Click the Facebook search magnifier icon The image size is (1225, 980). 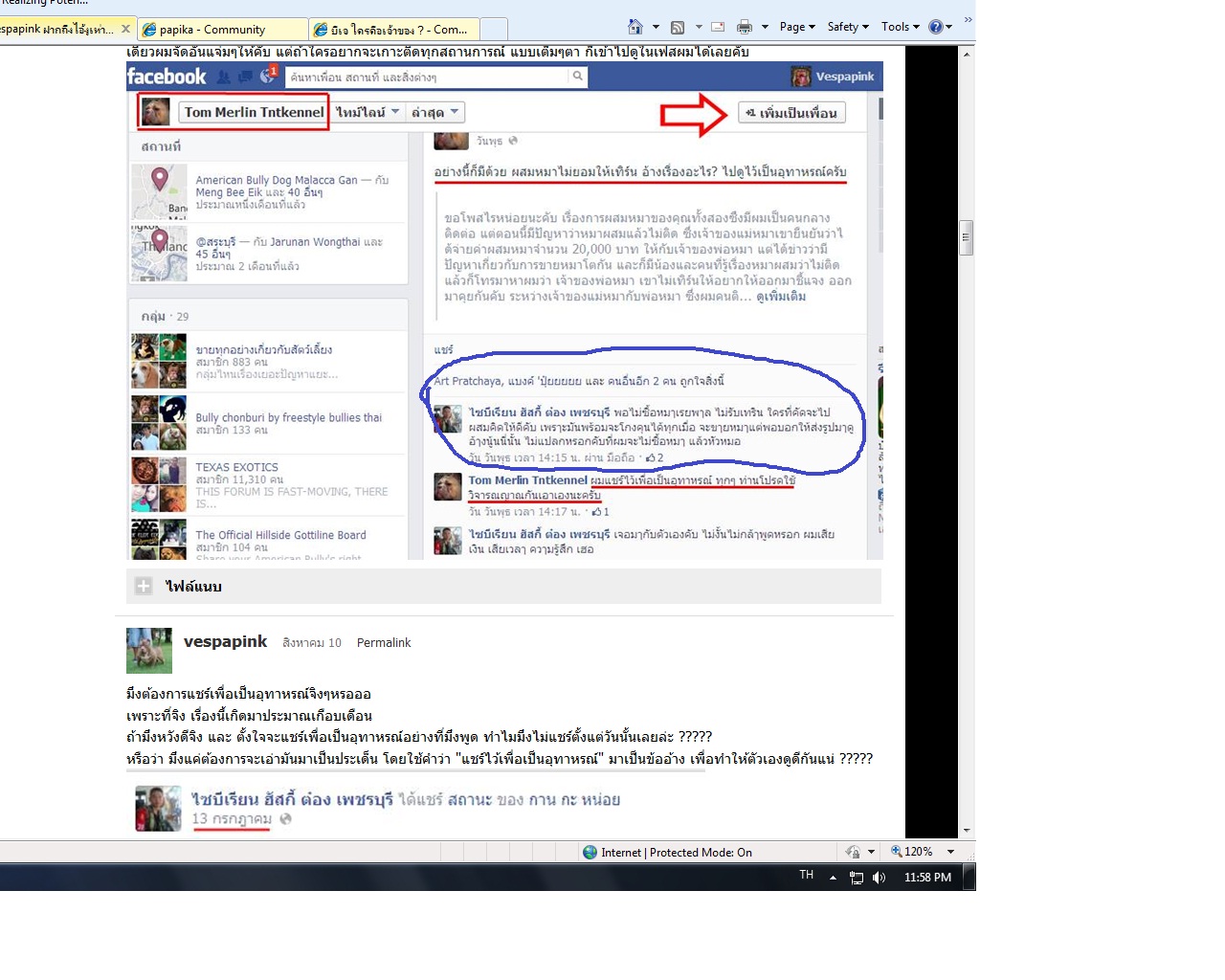tap(578, 77)
